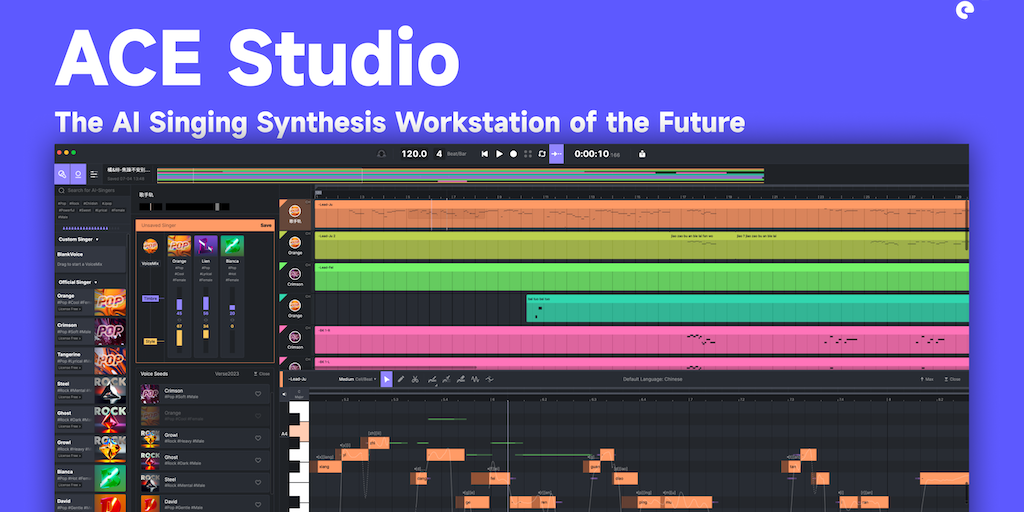The width and height of the screenshot is (1024, 512).
Task: Click the VoiceMix round POP icon
Action: tap(150, 246)
